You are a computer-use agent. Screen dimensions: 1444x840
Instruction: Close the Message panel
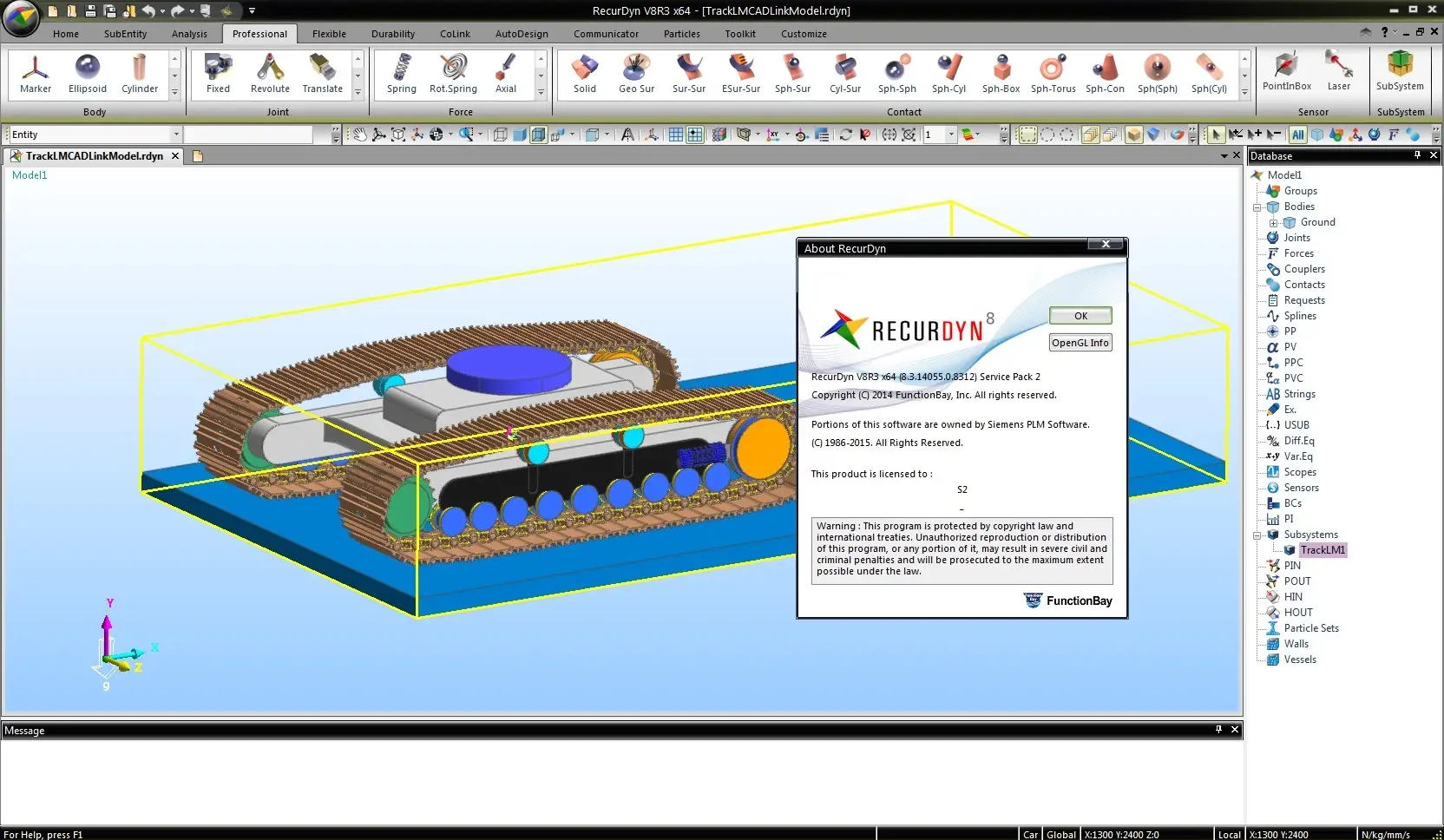pos(1235,730)
